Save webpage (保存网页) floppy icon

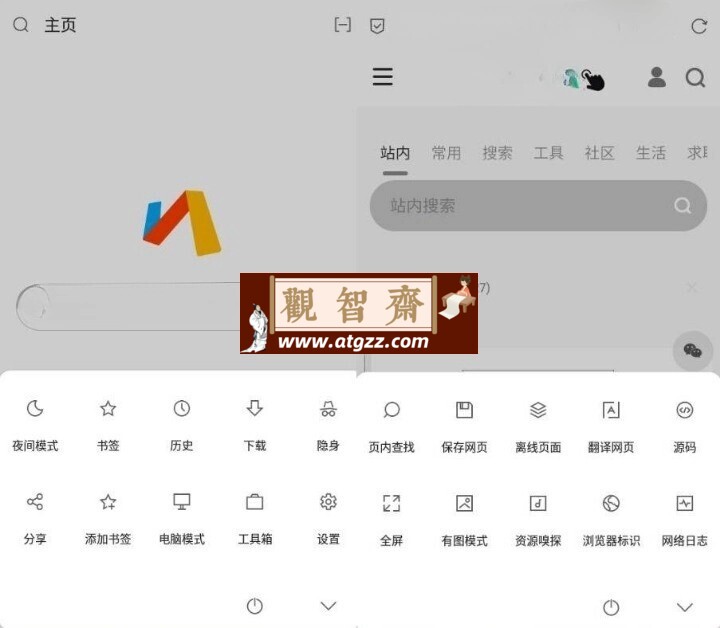pyautogui.click(x=464, y=410)
